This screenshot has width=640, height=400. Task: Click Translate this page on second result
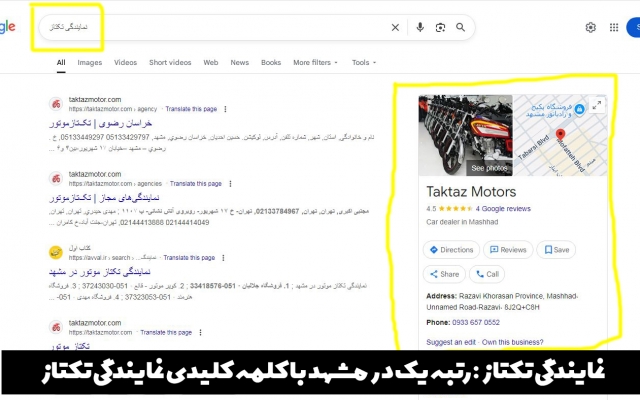pyautogui.click(x=195, y=184)
